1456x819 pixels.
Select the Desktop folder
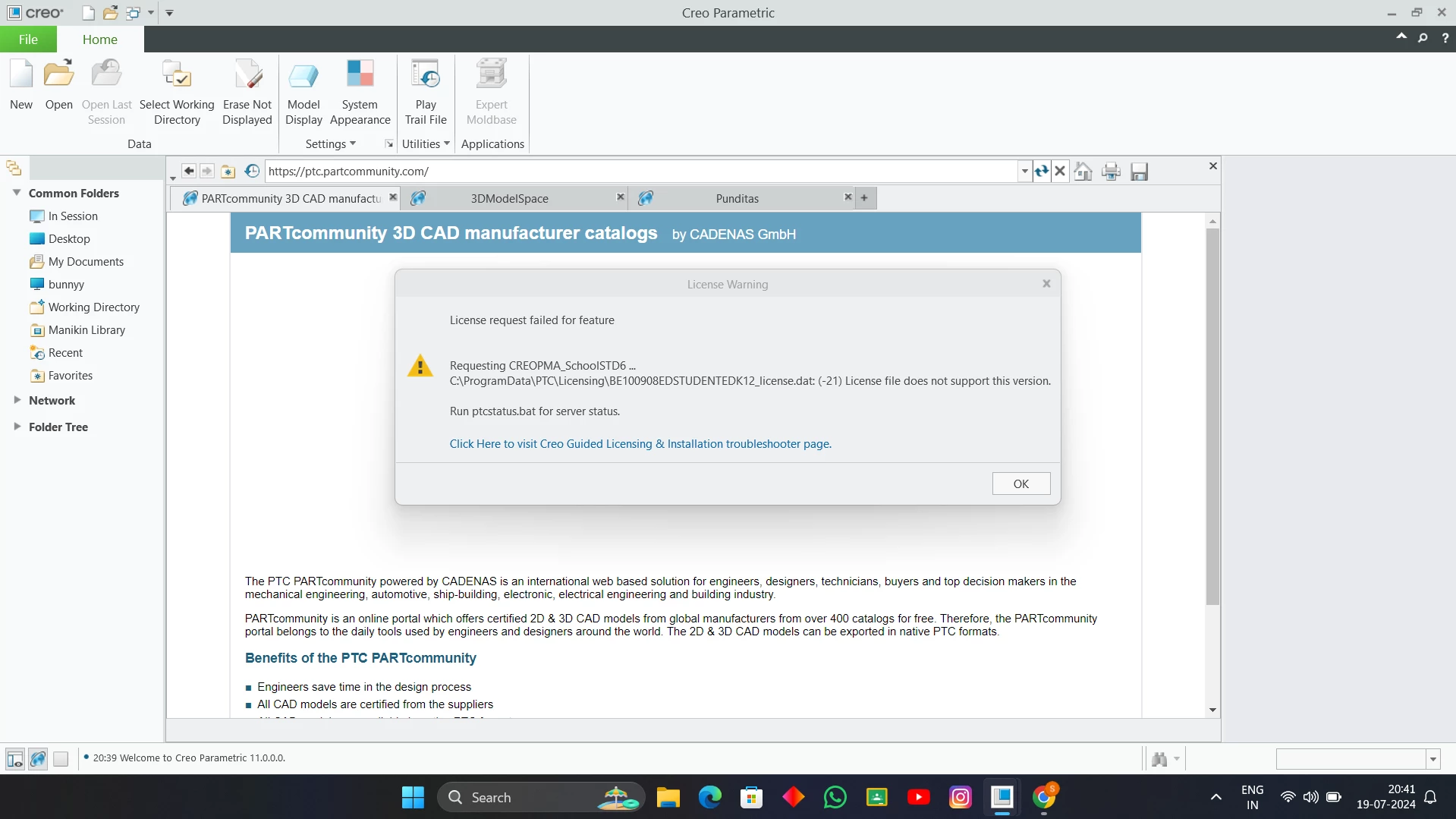(69, 238)
